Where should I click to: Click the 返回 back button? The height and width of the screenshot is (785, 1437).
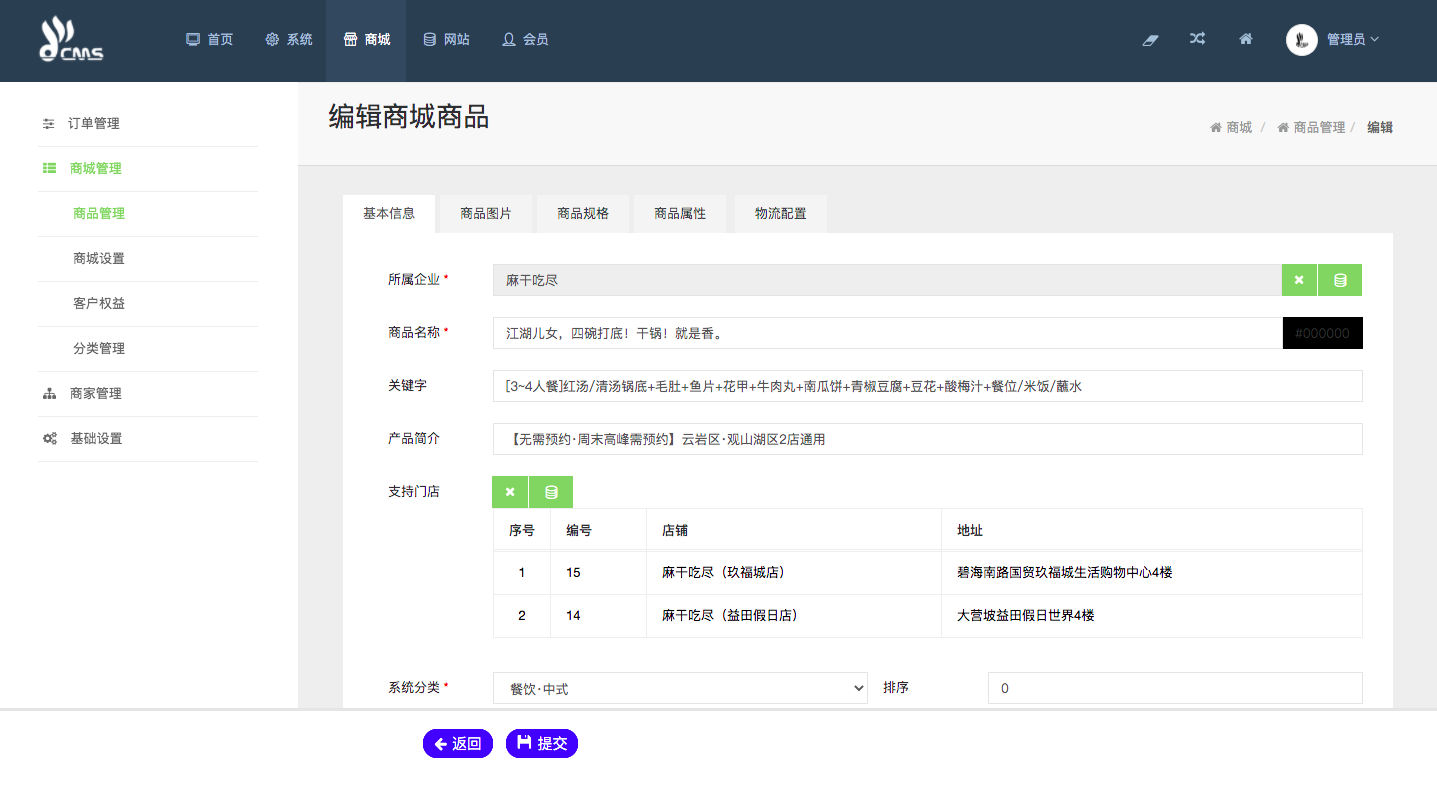coord(458,743)
